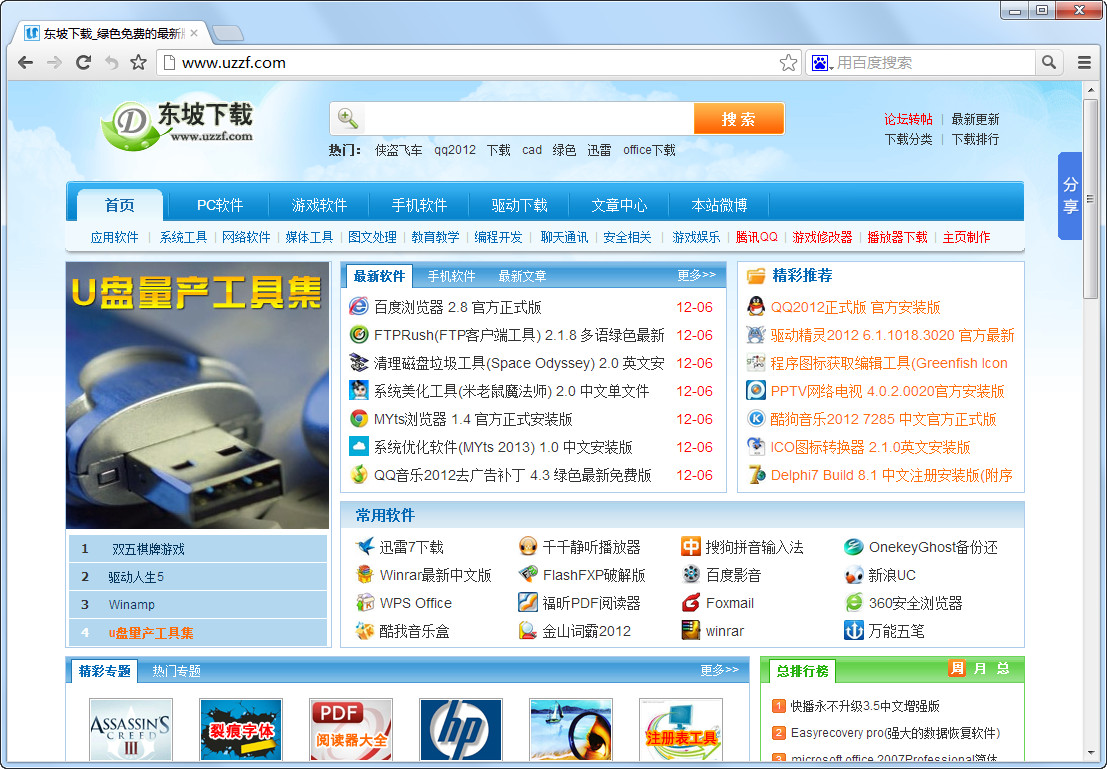Open the HP logo thumbnail
Screen dimensions: 1107x769
[x=461, y=729]
